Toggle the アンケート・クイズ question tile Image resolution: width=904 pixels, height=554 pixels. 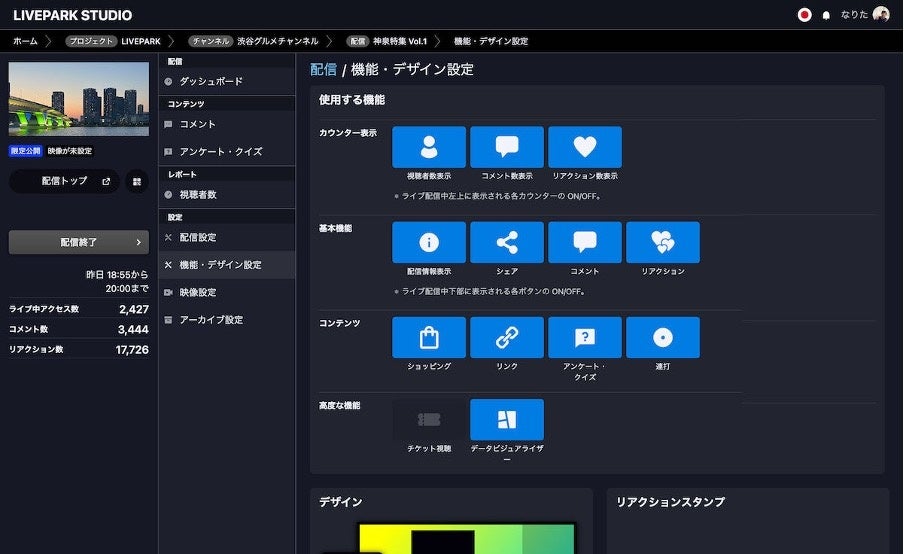tap(585, 337)
